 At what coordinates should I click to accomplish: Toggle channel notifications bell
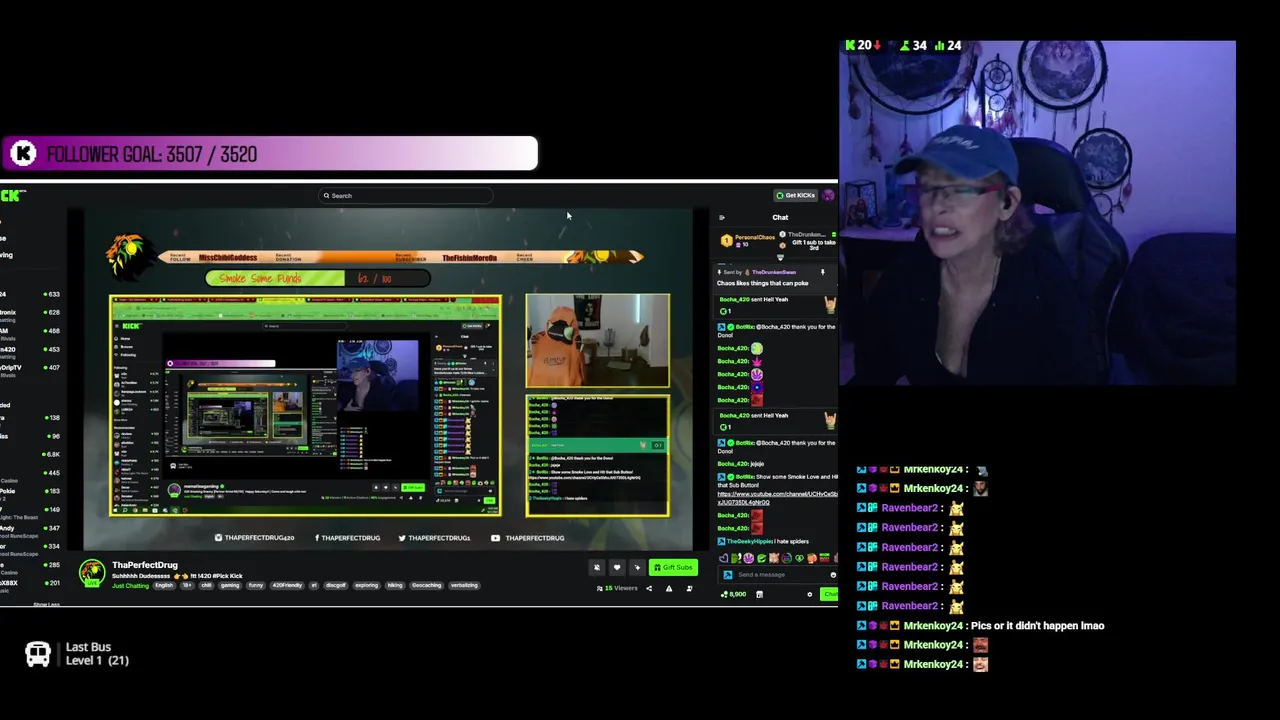(597, 567)
